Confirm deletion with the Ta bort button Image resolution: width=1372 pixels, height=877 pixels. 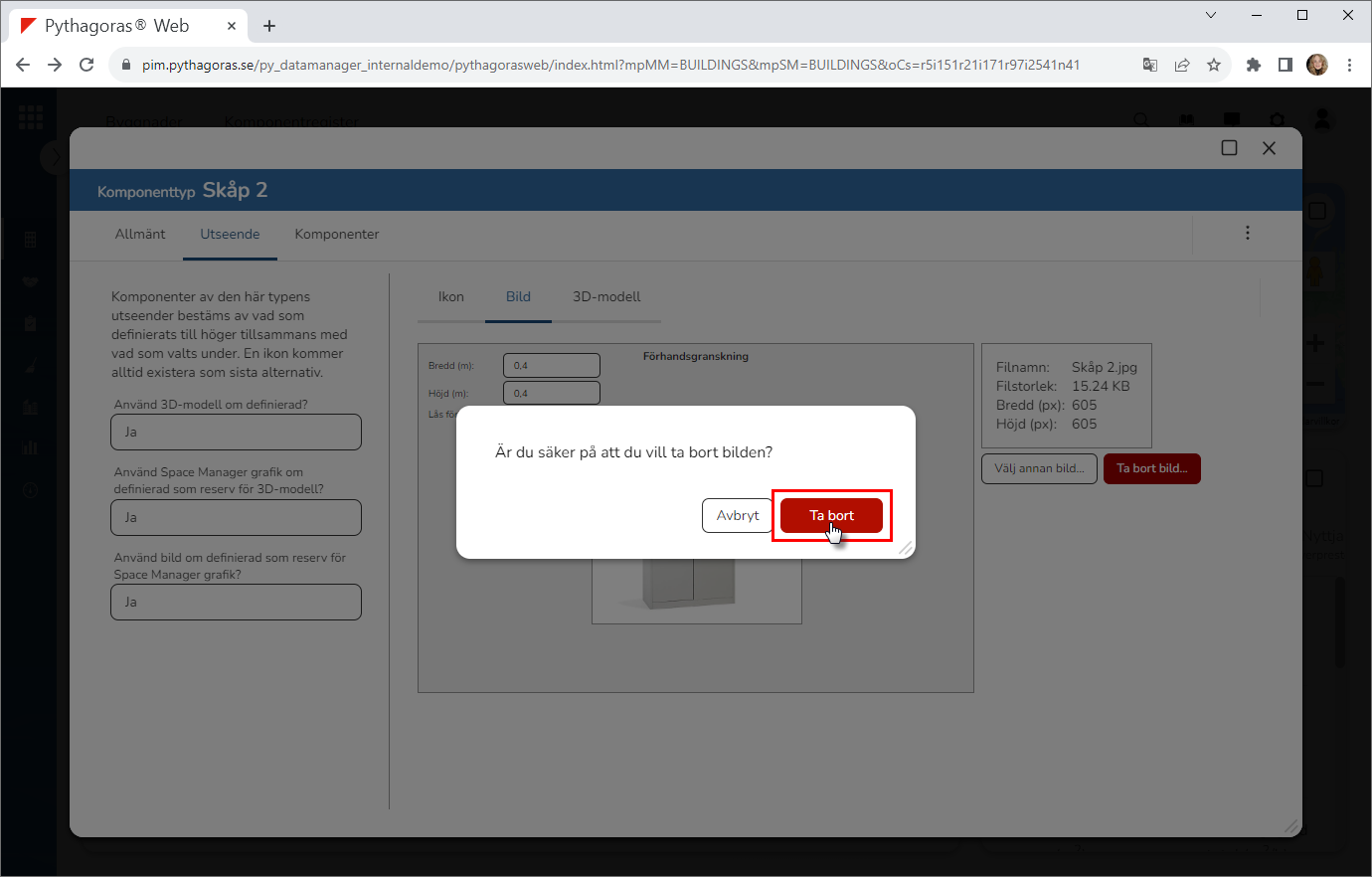click(831, 515)
